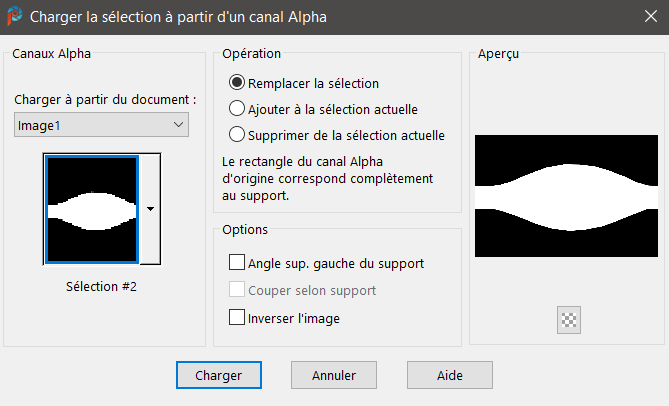Select the Sélection #2 channel thumbnail
This screenshot has width=669, height=406.
tap(92, 209)
